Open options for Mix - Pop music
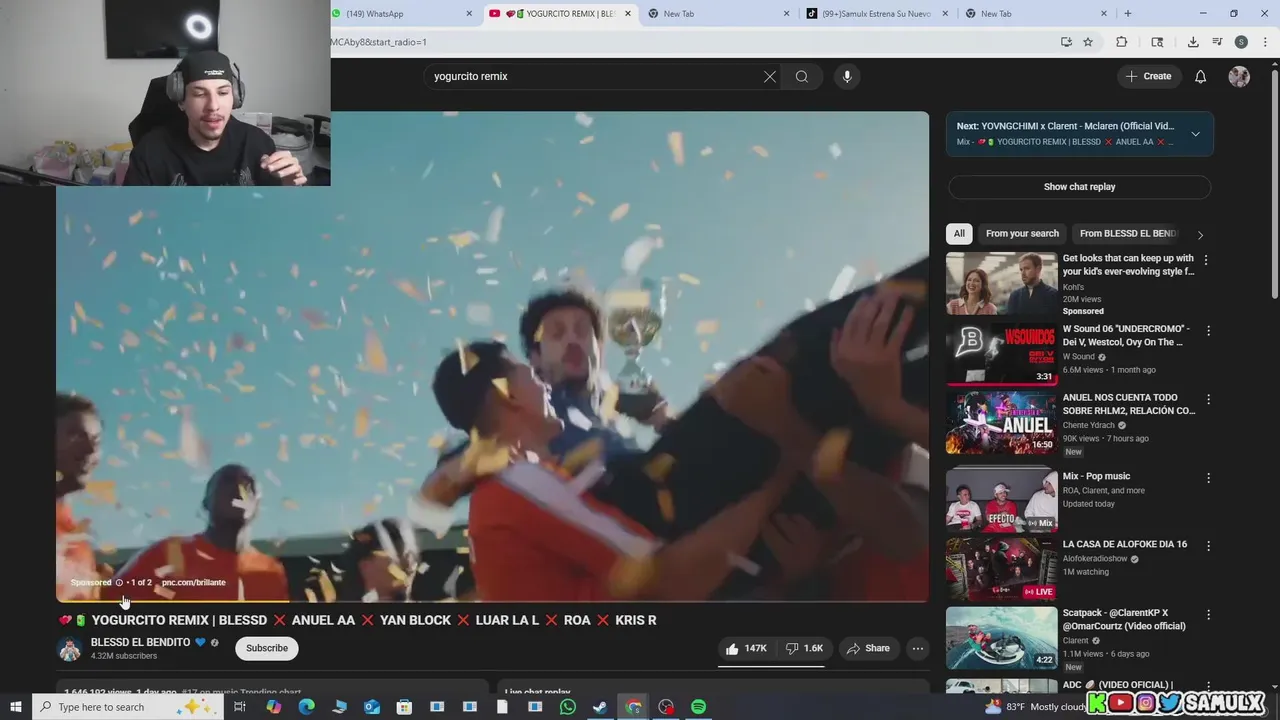 click(x=1208, y=478)
